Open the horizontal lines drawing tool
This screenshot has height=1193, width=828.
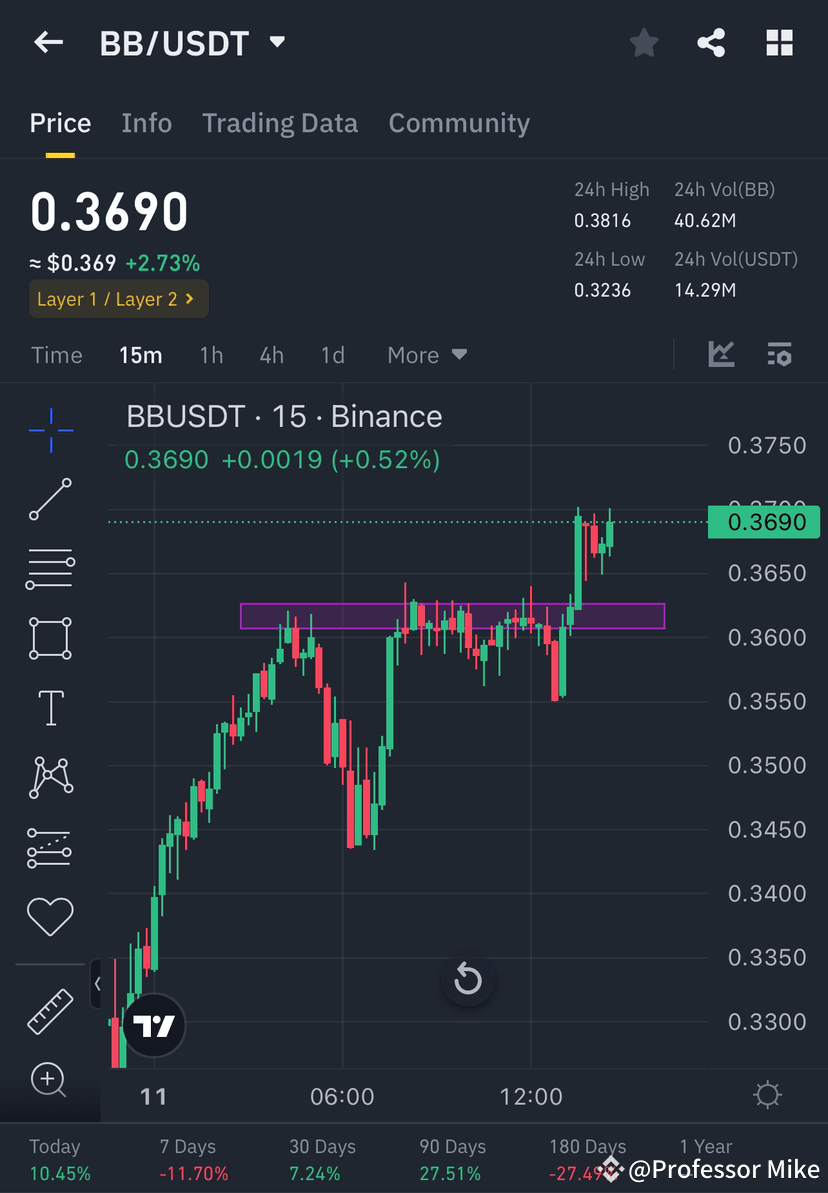coord(49,568)
